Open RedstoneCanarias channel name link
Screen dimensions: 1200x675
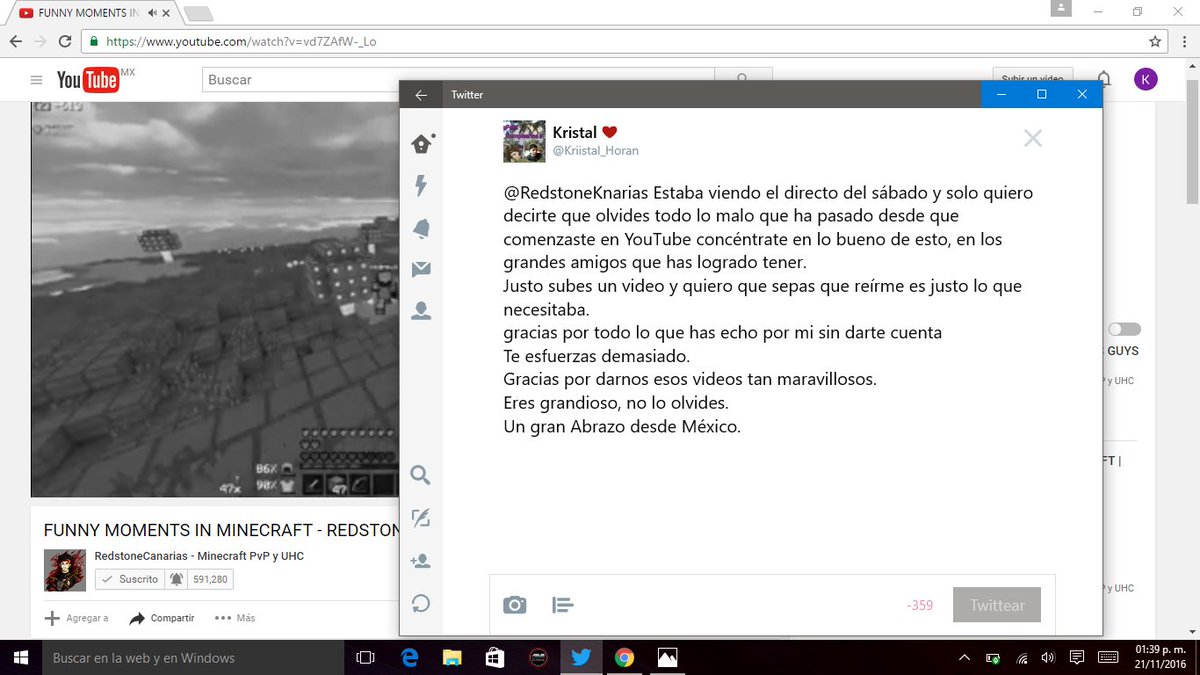199,556
